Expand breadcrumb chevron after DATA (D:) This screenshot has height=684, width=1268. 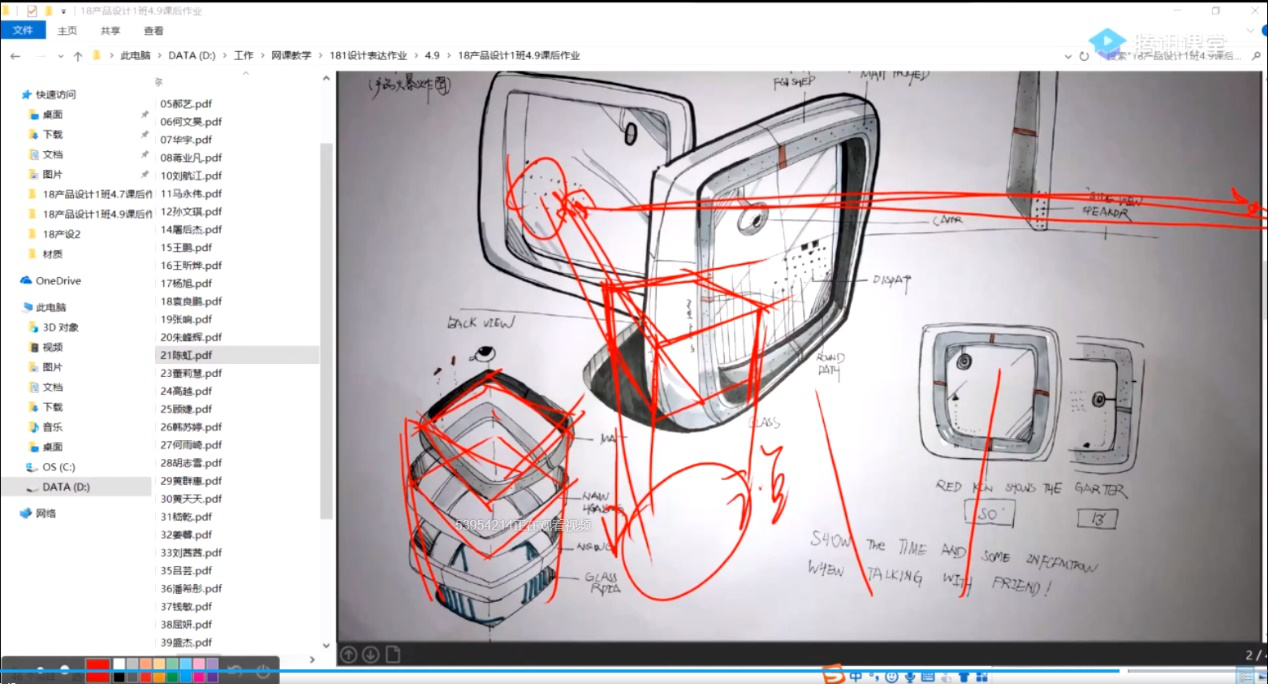224,56
